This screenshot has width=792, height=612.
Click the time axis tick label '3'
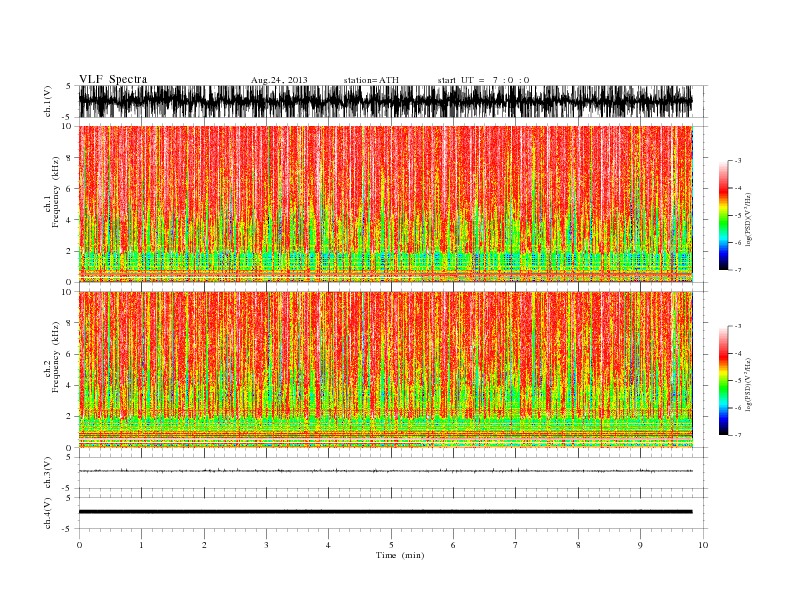266,545
